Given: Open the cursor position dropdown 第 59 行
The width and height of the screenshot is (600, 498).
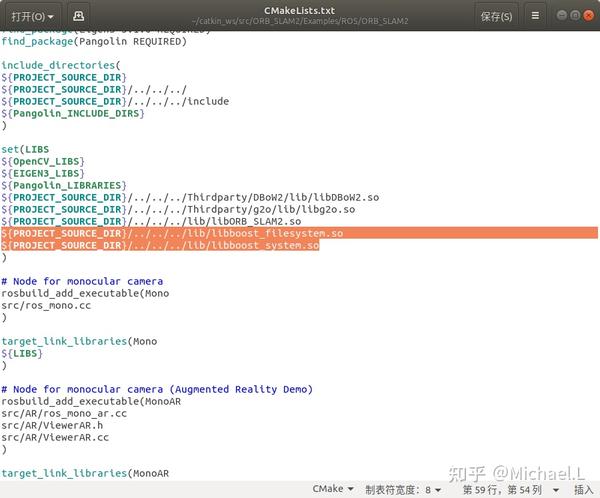Looking at the screenshot, I should [511, 490].
